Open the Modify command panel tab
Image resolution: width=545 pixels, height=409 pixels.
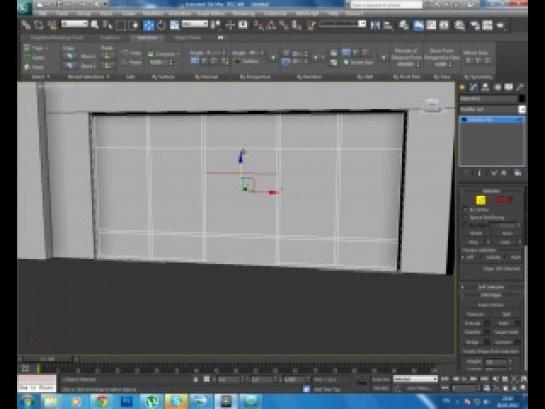473,87
